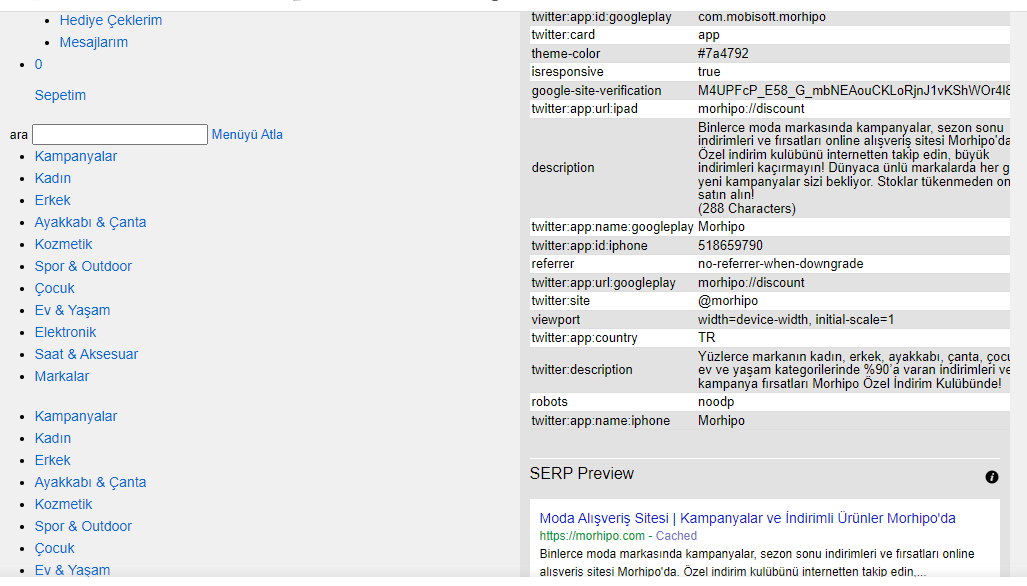Go to the Markalar menu item
The width and height of the screenshot is (1027, 586).
[62, 376]
